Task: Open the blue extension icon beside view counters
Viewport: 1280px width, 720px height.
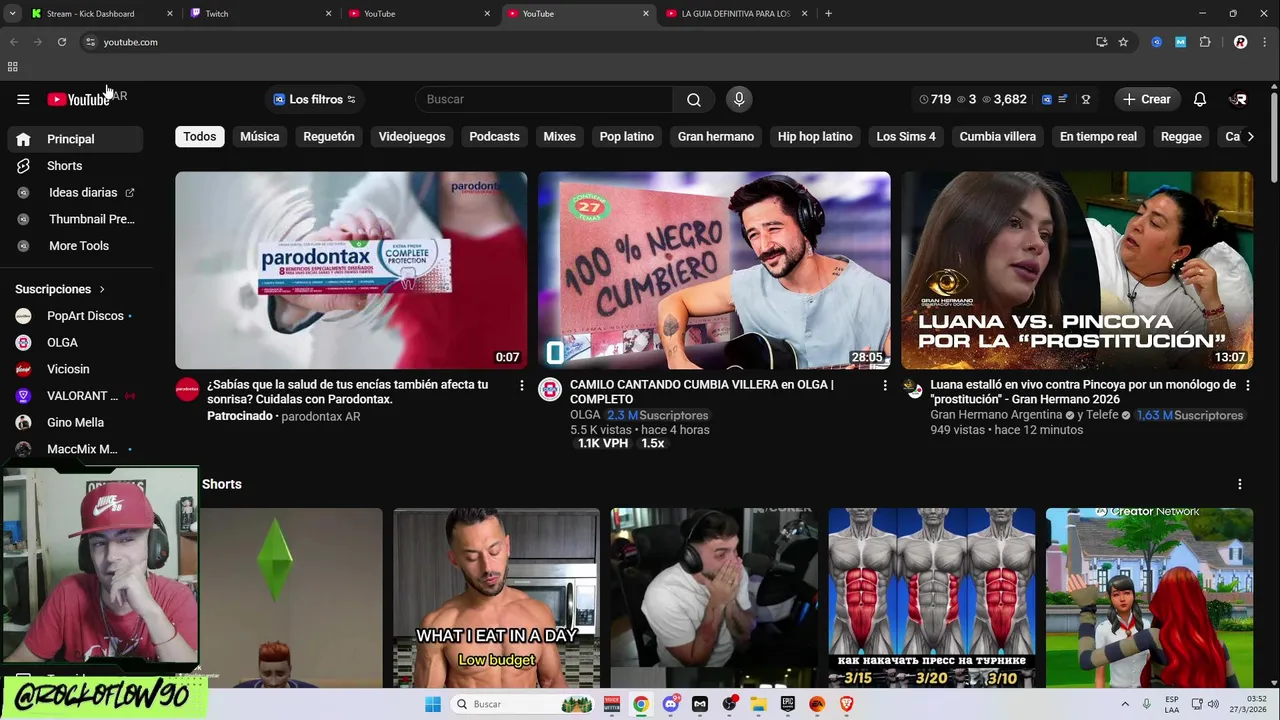Action: (x=1047, y=99)
